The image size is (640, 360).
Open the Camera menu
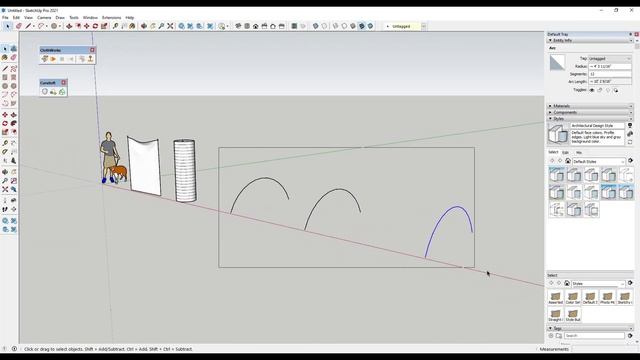click(x=44, y=18)
